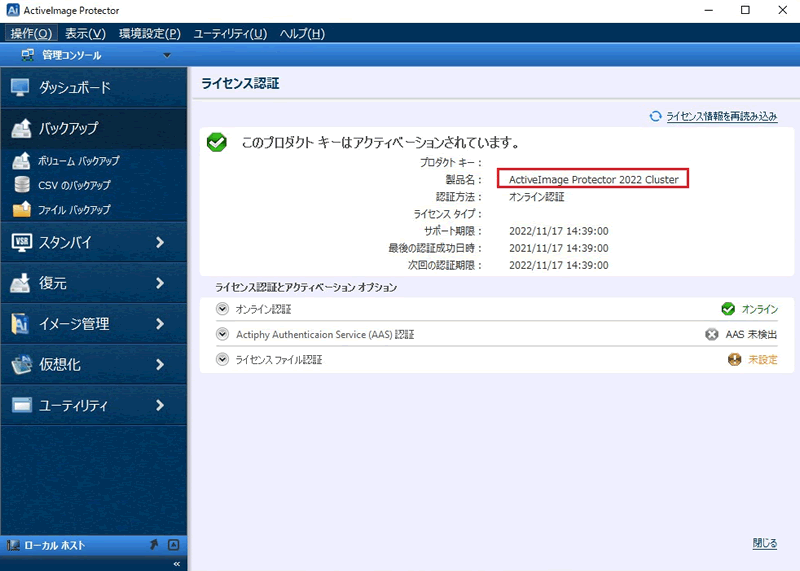
Task: Click the オンライン status text
Action: tap(759, 309)
